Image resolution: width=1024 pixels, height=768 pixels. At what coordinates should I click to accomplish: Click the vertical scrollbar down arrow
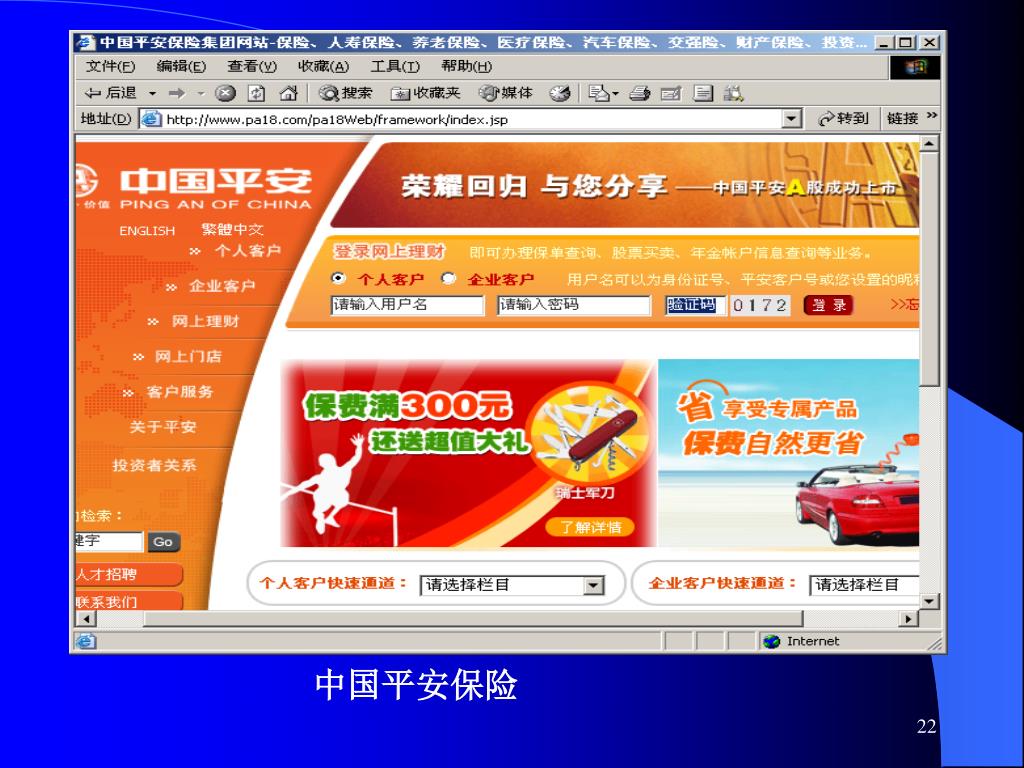coord(929,601)
